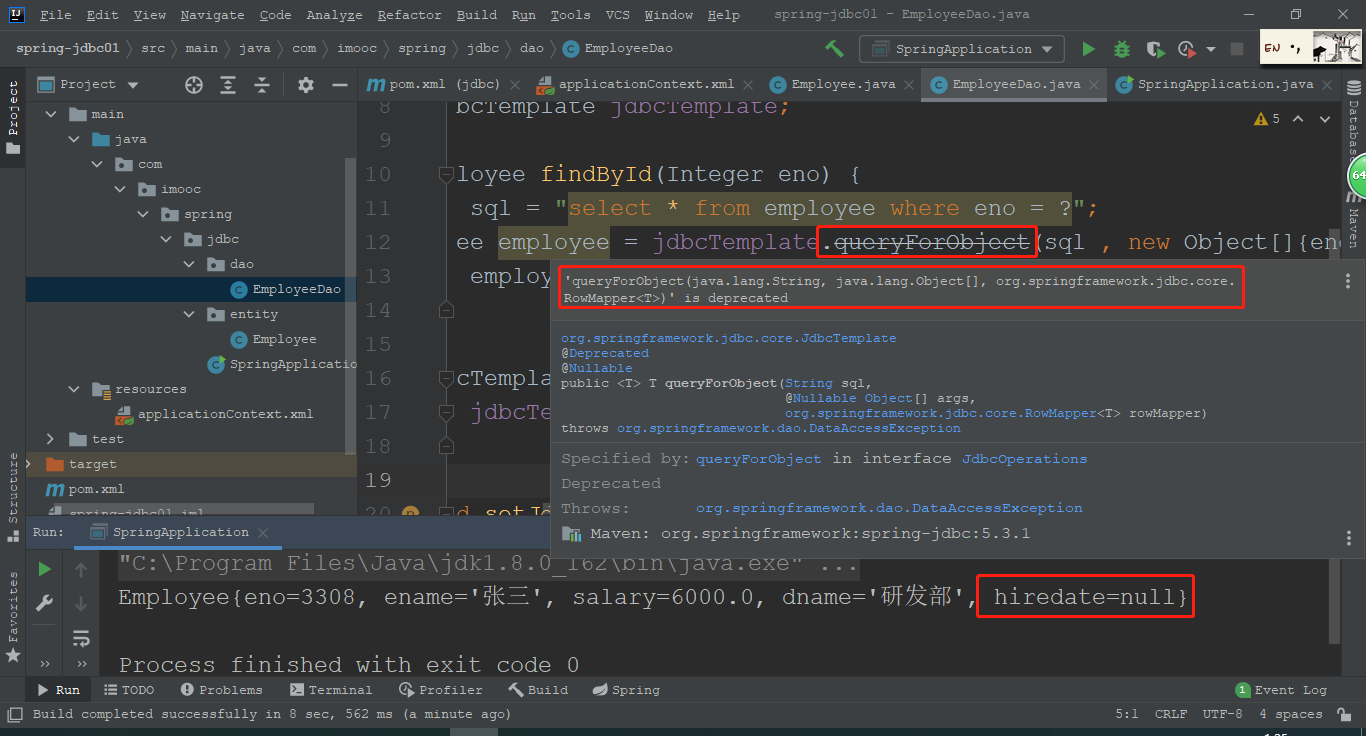This screenshot has height=736, width=1366.
Task: Open documentation popup options at bottom right
Action: pyautogui.click(x=1348, y=539)
